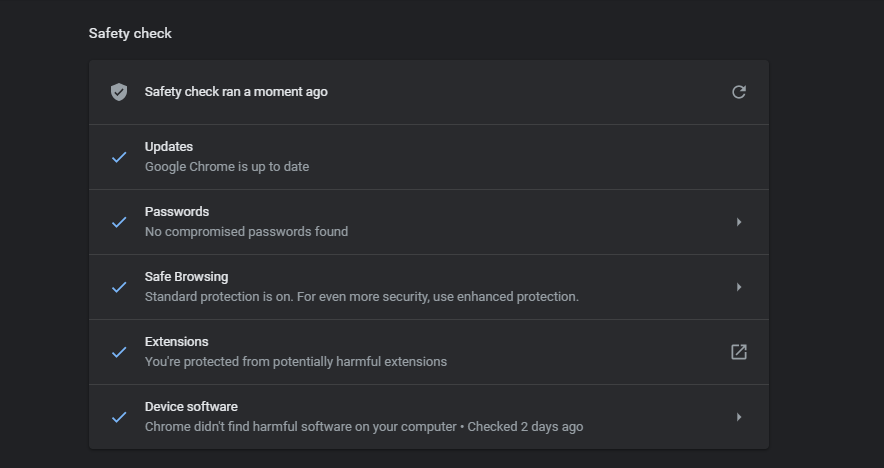The height and width of the screenshot is (468, 884).
Task: Click the checkmark beside Passwords
Action: click(x=119, y=222)
